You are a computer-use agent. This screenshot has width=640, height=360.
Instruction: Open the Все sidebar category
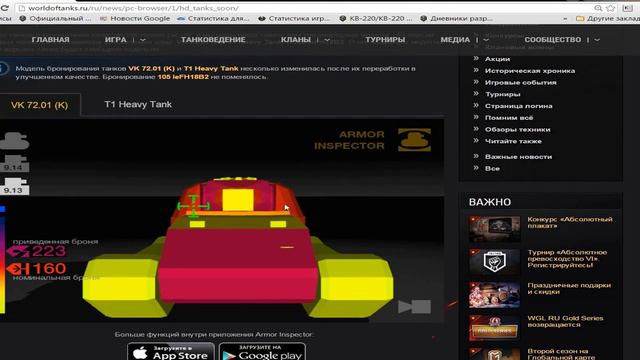pos(492,169)
